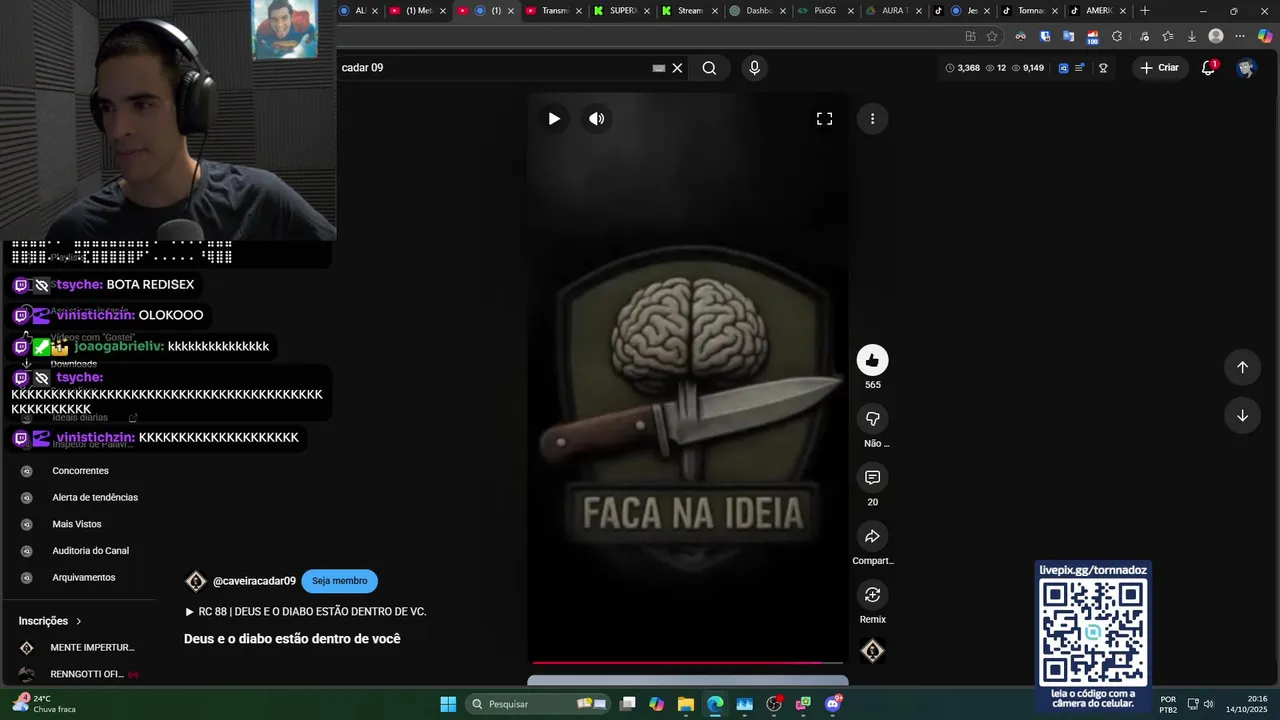Go to previous short with up arrow
The height and width of the screenshot is (720, 1280).
point(1242,367)
